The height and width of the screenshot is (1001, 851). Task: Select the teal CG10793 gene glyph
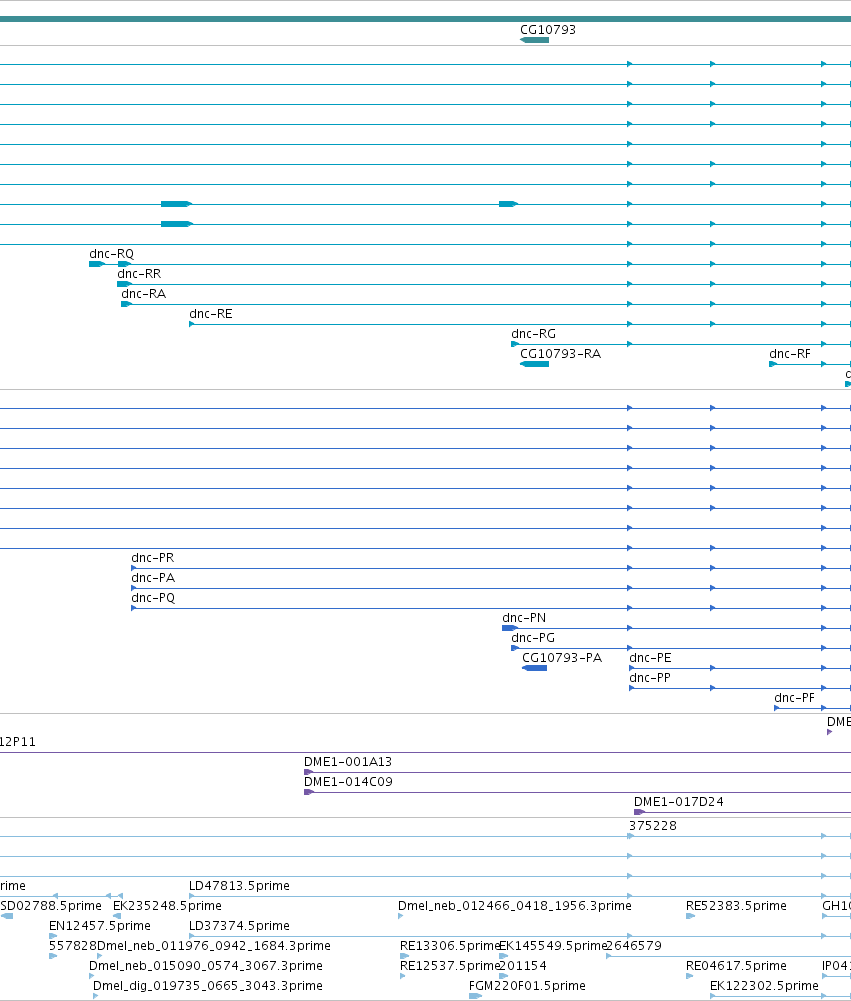534,40
